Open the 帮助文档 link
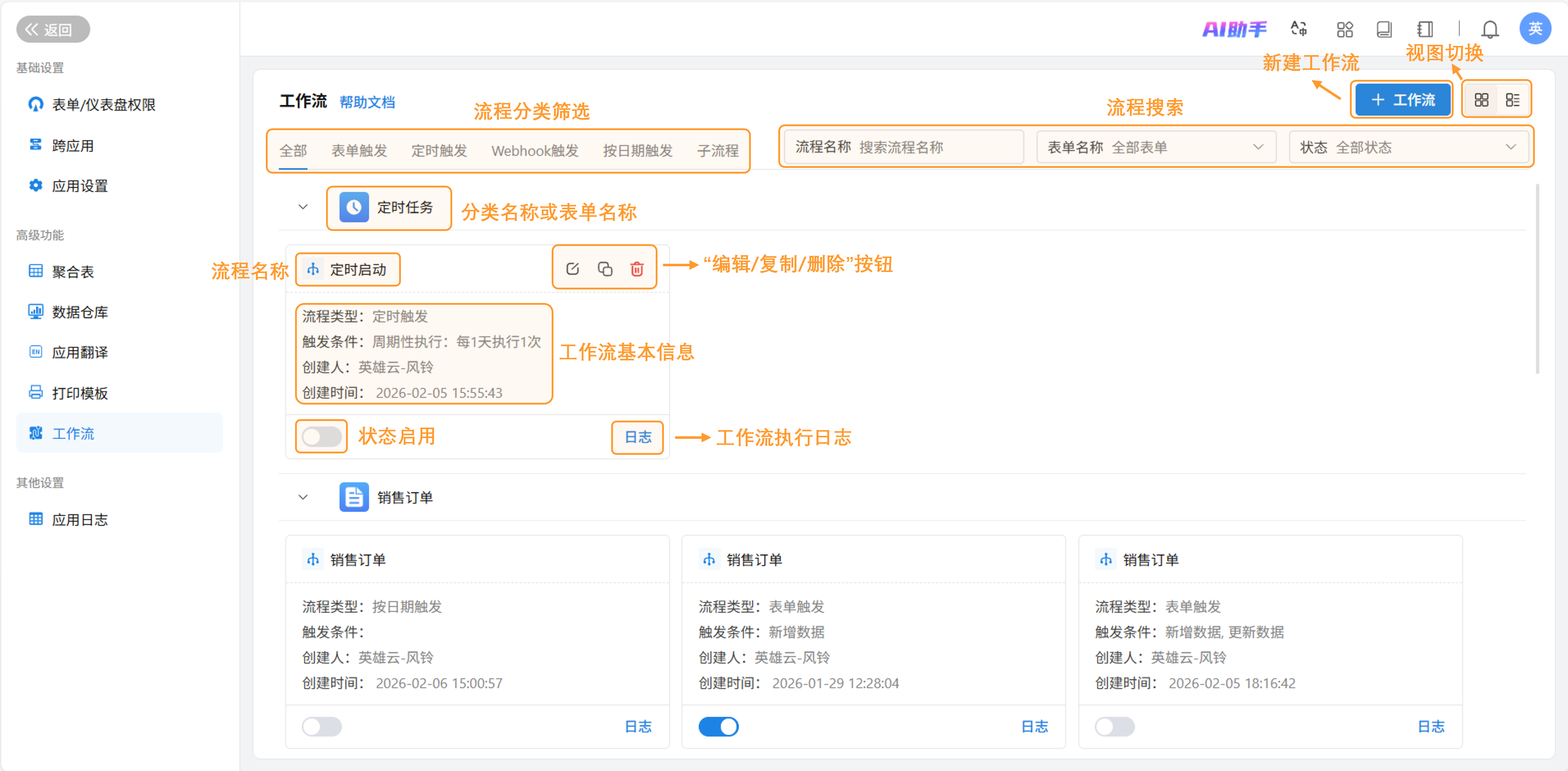 [367, 102]
